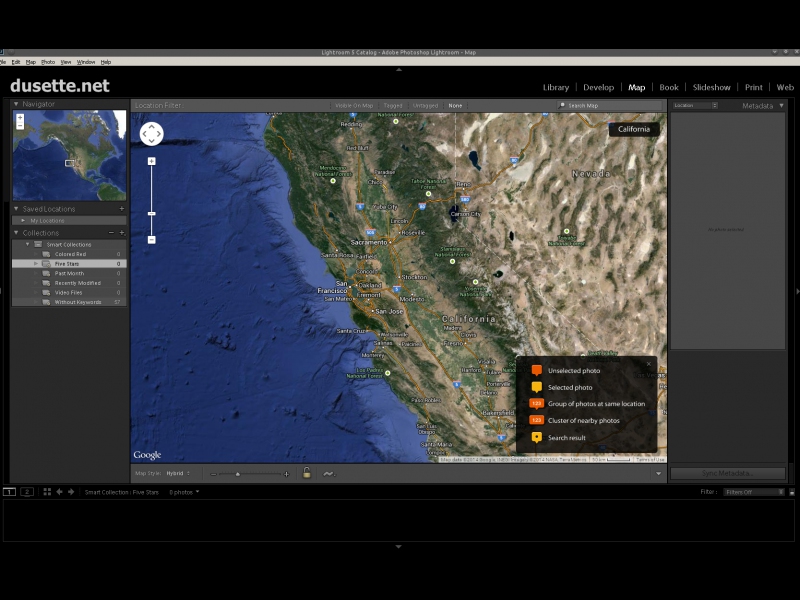
Task: Open second window display 2
Action: [x=27, y=492]
